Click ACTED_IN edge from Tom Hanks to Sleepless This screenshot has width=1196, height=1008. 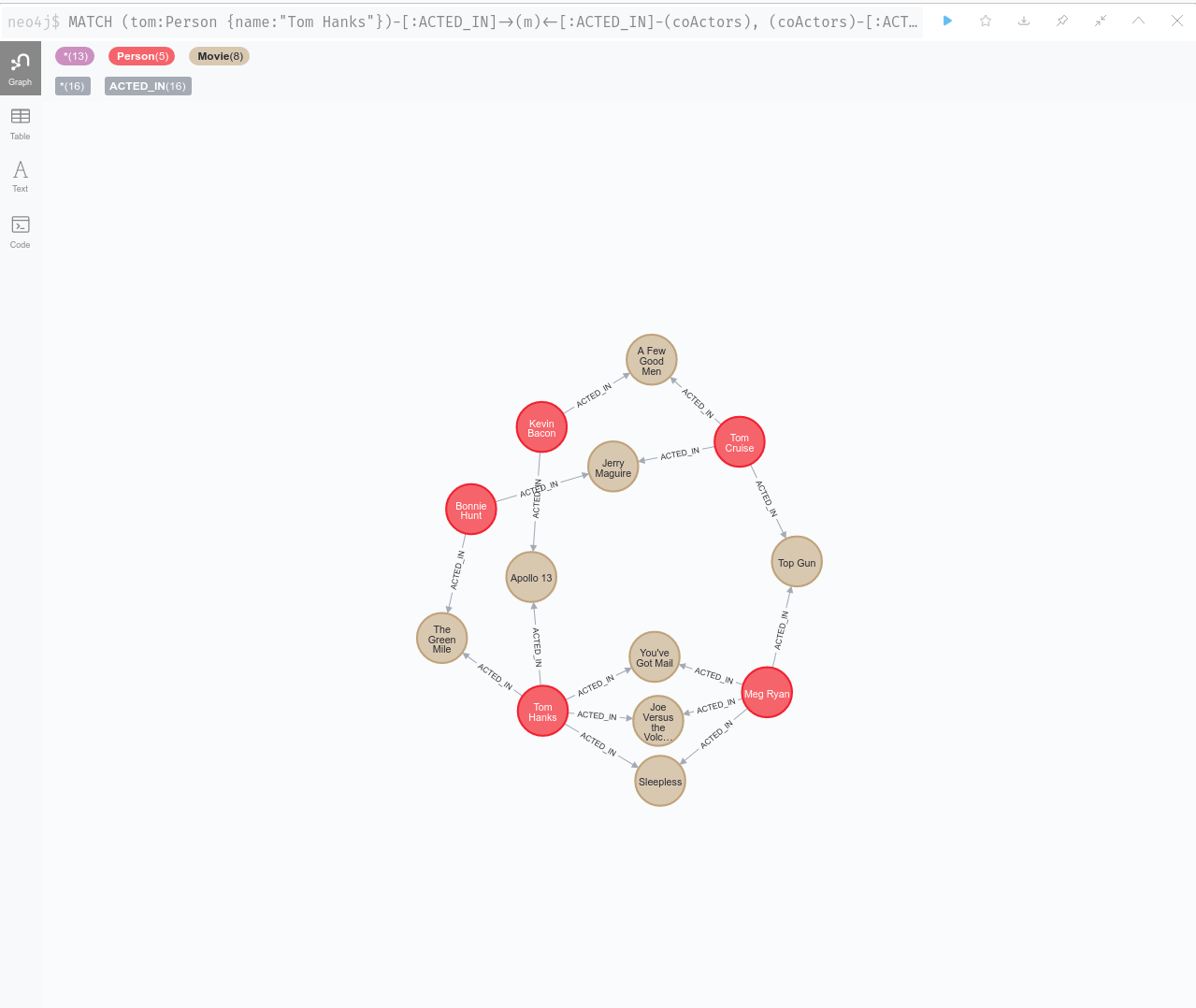click(598, 744)
